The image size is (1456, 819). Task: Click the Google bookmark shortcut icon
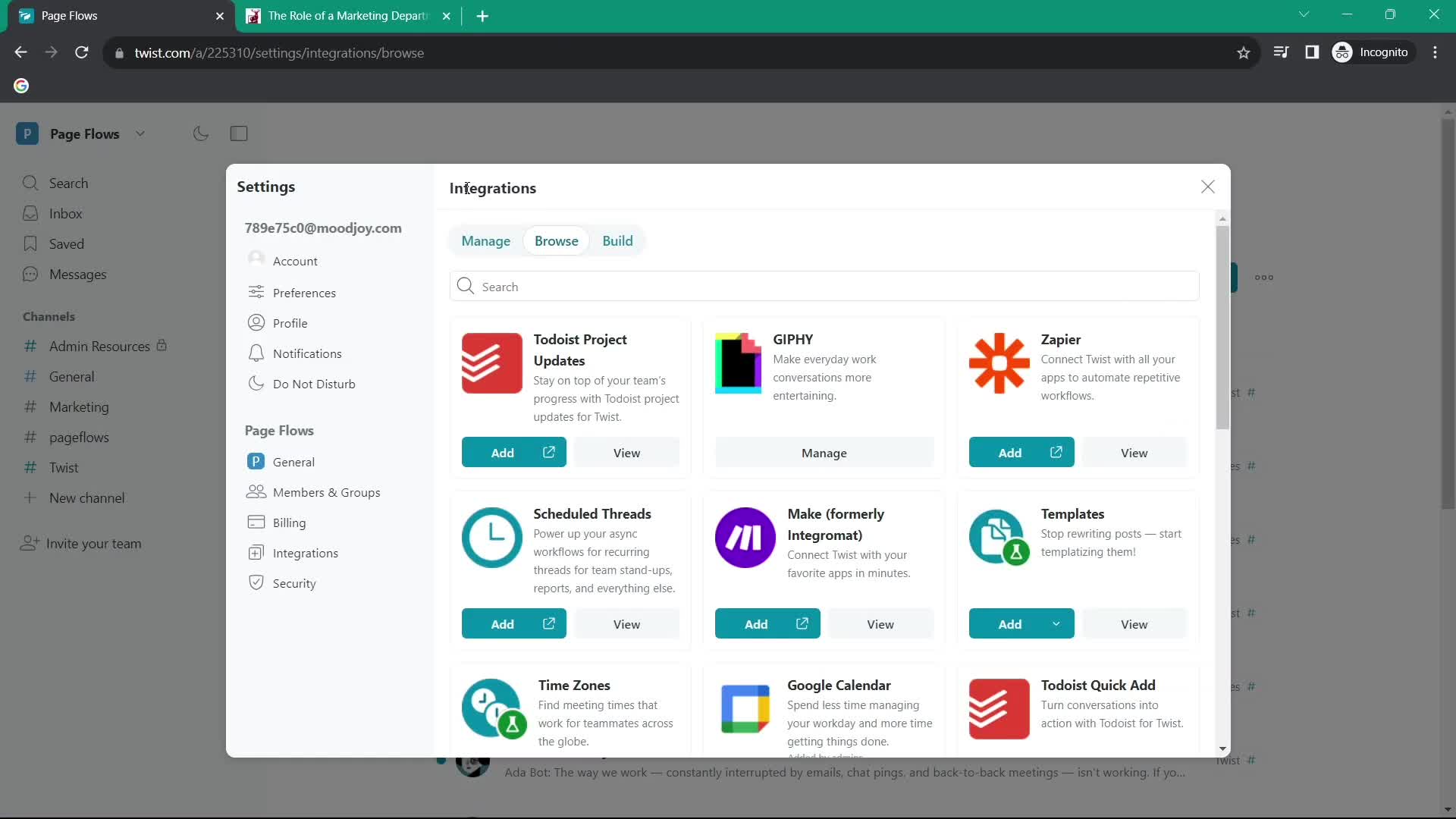21,86
